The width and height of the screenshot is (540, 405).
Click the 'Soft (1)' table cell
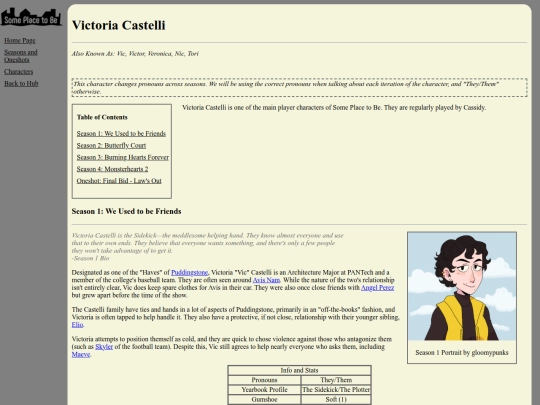336,399
